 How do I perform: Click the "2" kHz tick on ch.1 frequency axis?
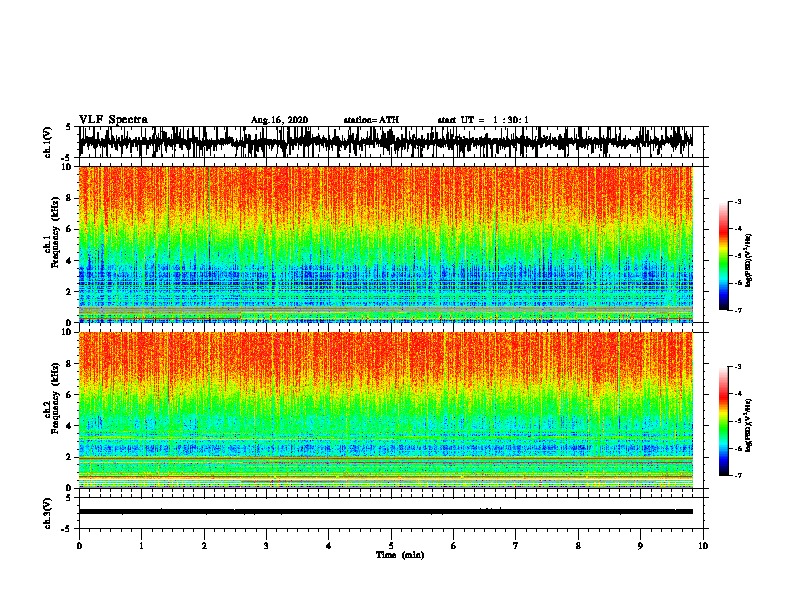(69, 292)
